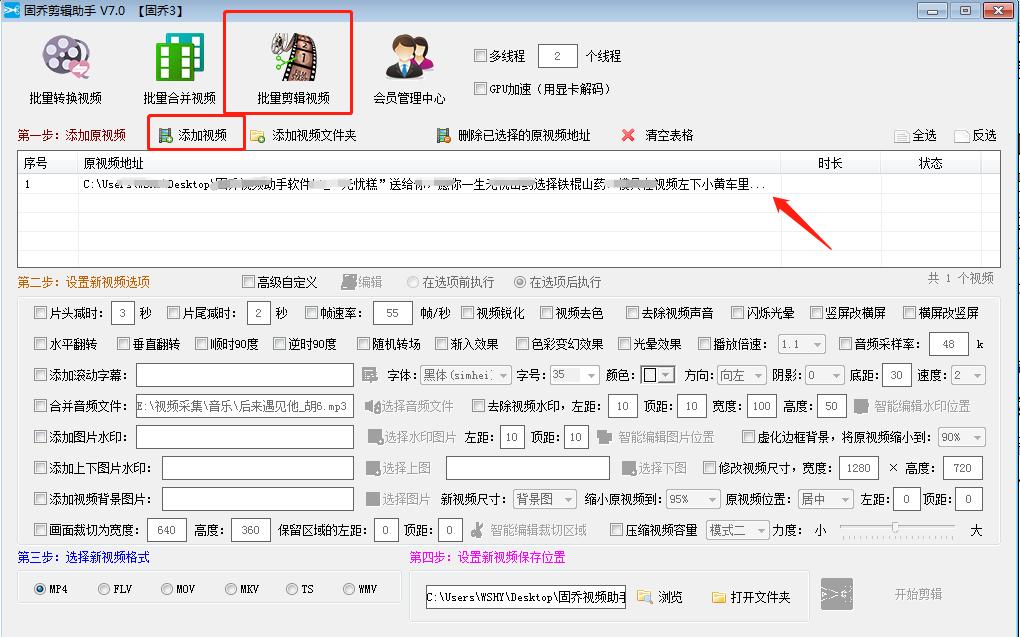The width and height of the screenshot is (1020, 637).
Task: Click 清空表格 clear table button
Action: 657,135
